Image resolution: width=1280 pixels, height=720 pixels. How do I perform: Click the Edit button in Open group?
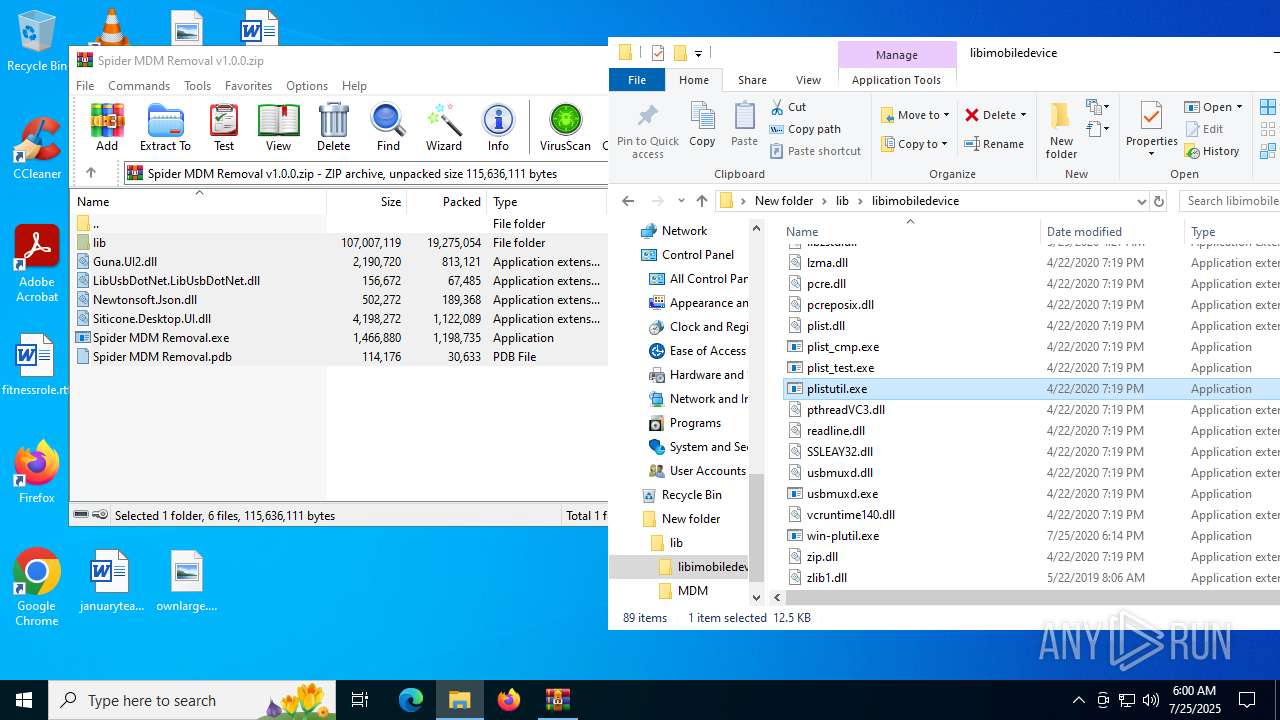tap(1205, 129)
